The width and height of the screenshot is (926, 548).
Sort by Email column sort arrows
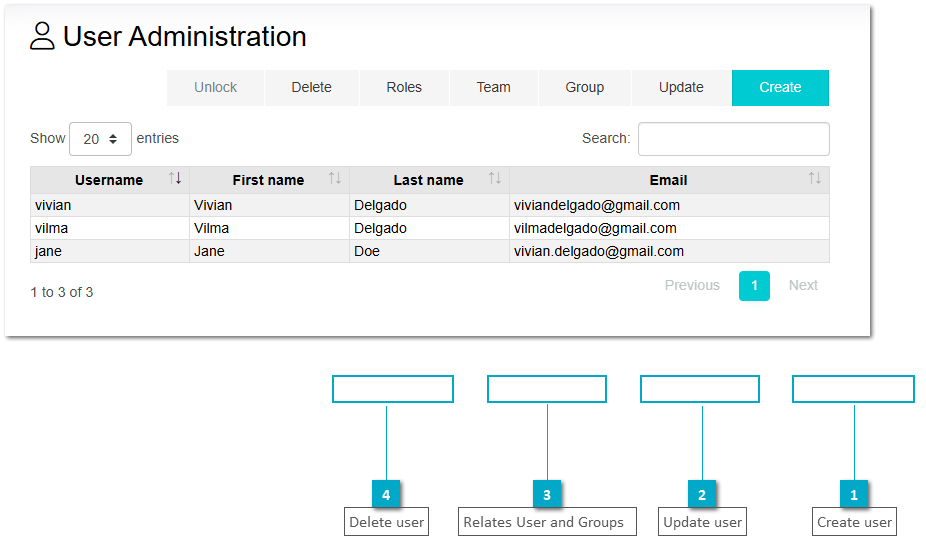coord(815,178)
